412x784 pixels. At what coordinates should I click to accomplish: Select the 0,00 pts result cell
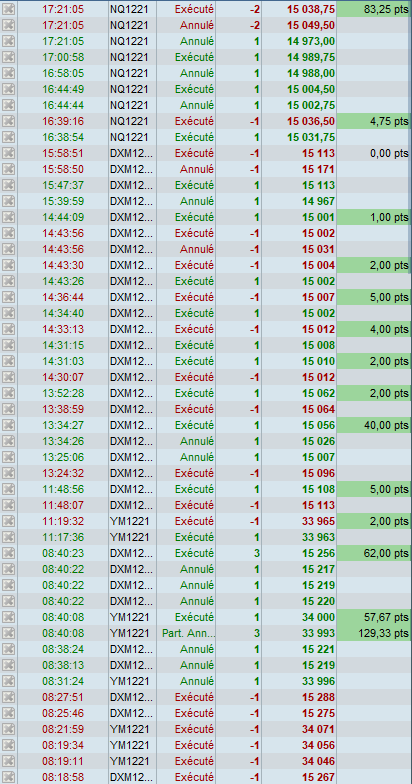[x=374, y=153]
